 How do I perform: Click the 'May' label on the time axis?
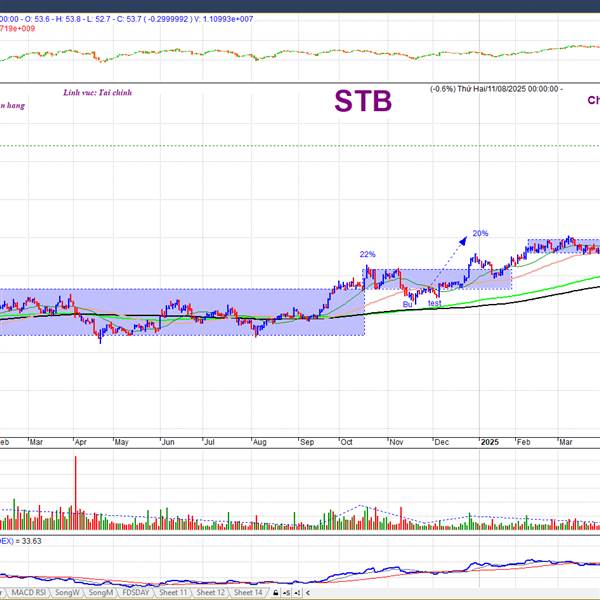121,442
